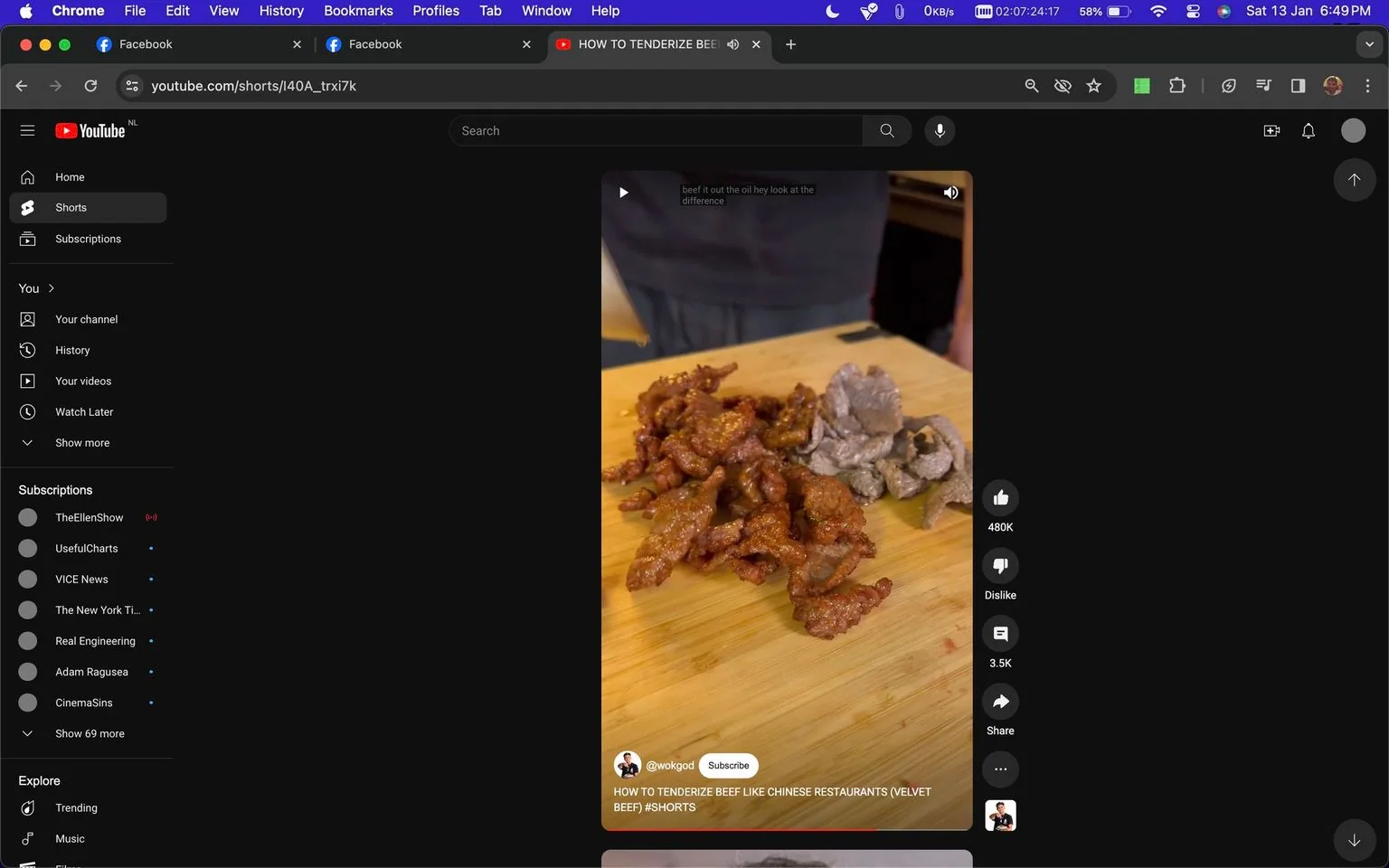Screen dimensions: 1389x868
Task: Click the zoom magnifier in address bar
Action: pos(1031,86)
